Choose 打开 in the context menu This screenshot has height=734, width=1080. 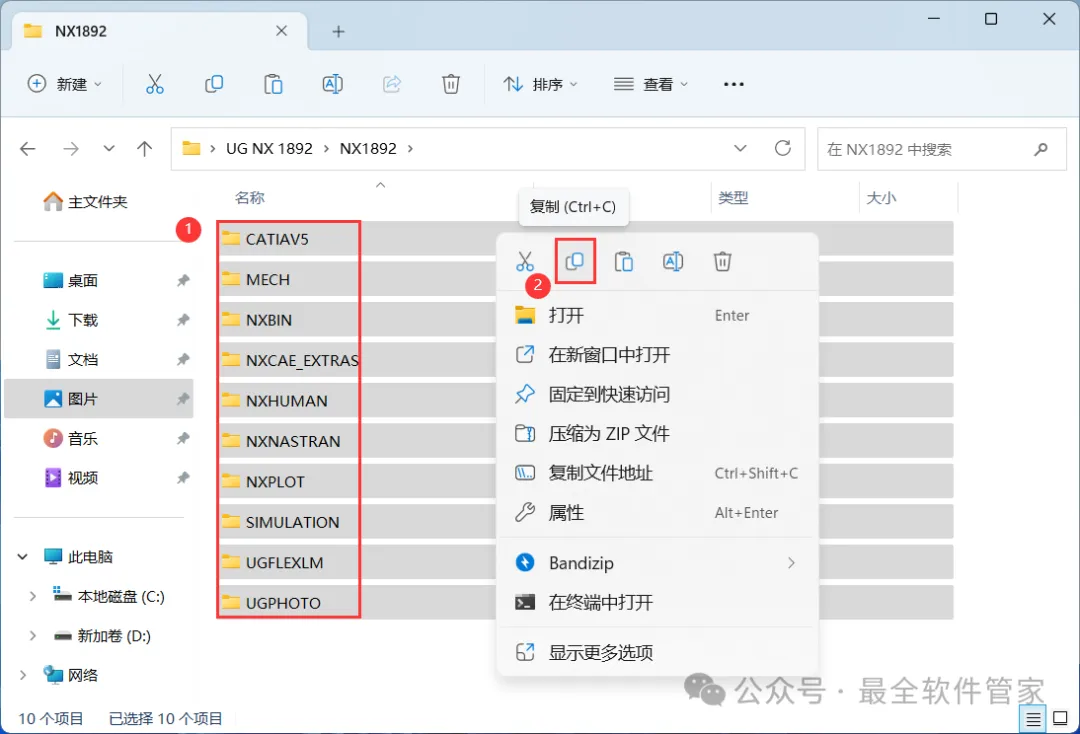click(657, 315)
